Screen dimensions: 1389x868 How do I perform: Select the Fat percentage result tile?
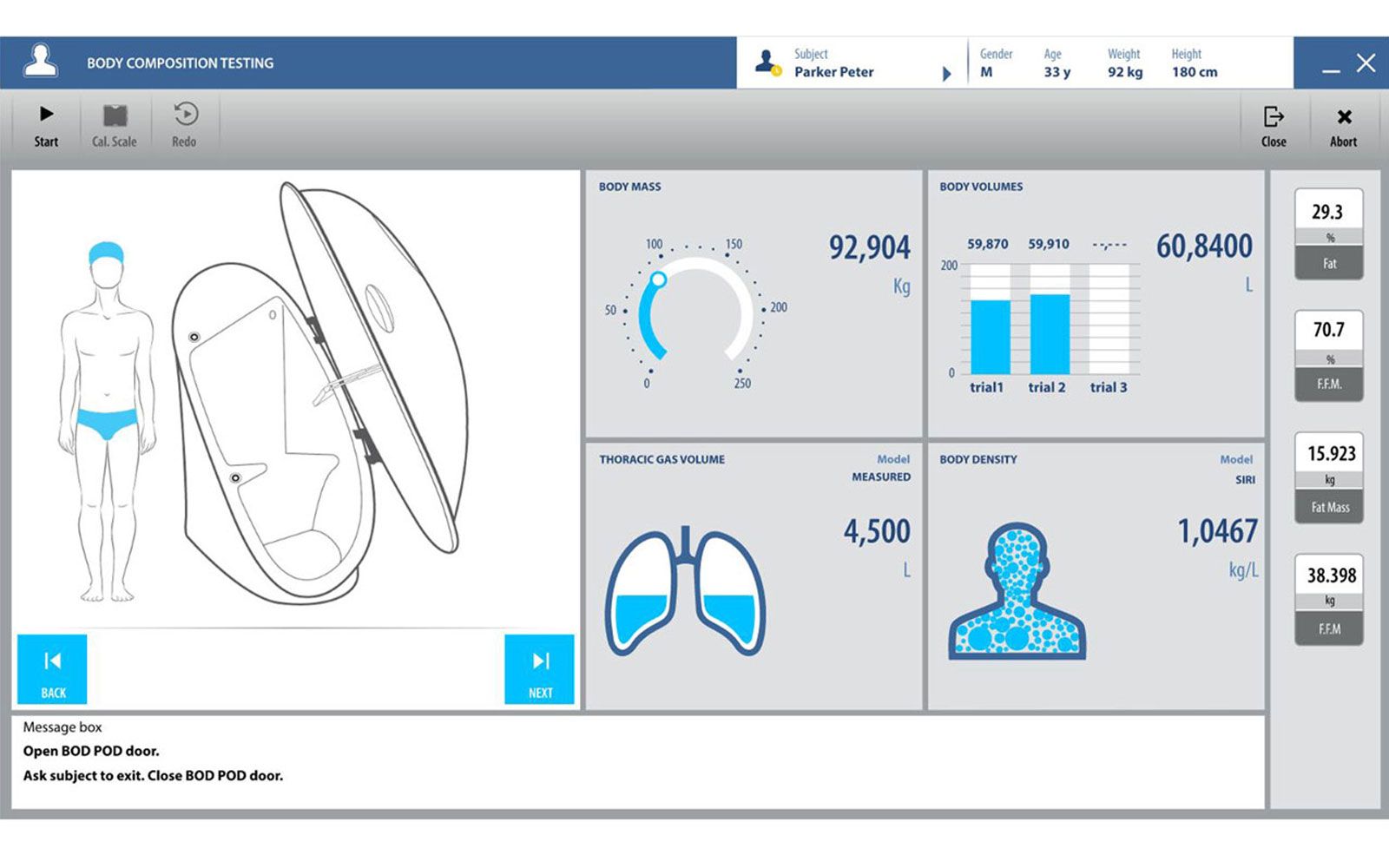[1328, 234]
